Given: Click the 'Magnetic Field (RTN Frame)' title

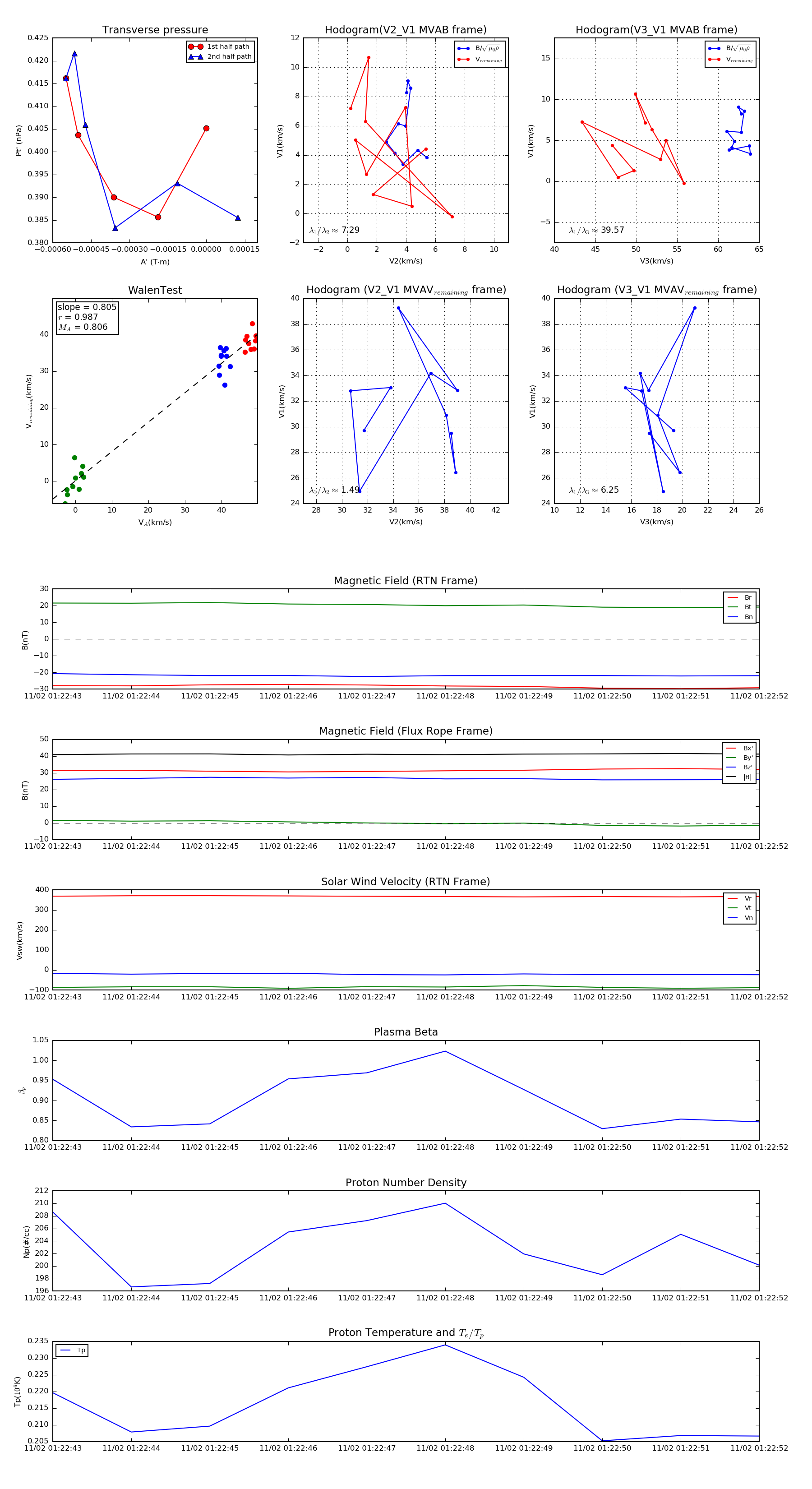Looking at the screenshot, I should coord(406,581).
